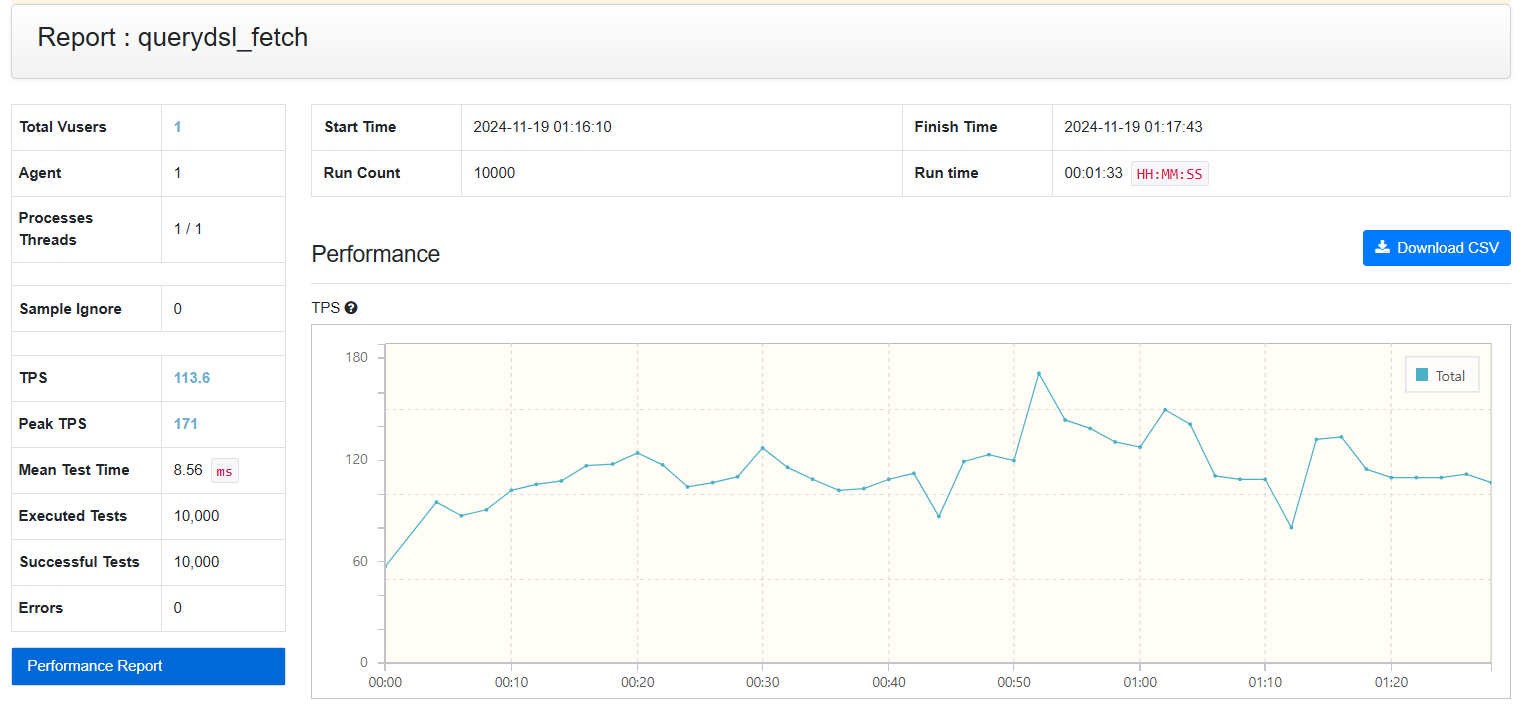Click the Run Count value 10000
This screenshot has height=715, width=1539.
(494, 173)
